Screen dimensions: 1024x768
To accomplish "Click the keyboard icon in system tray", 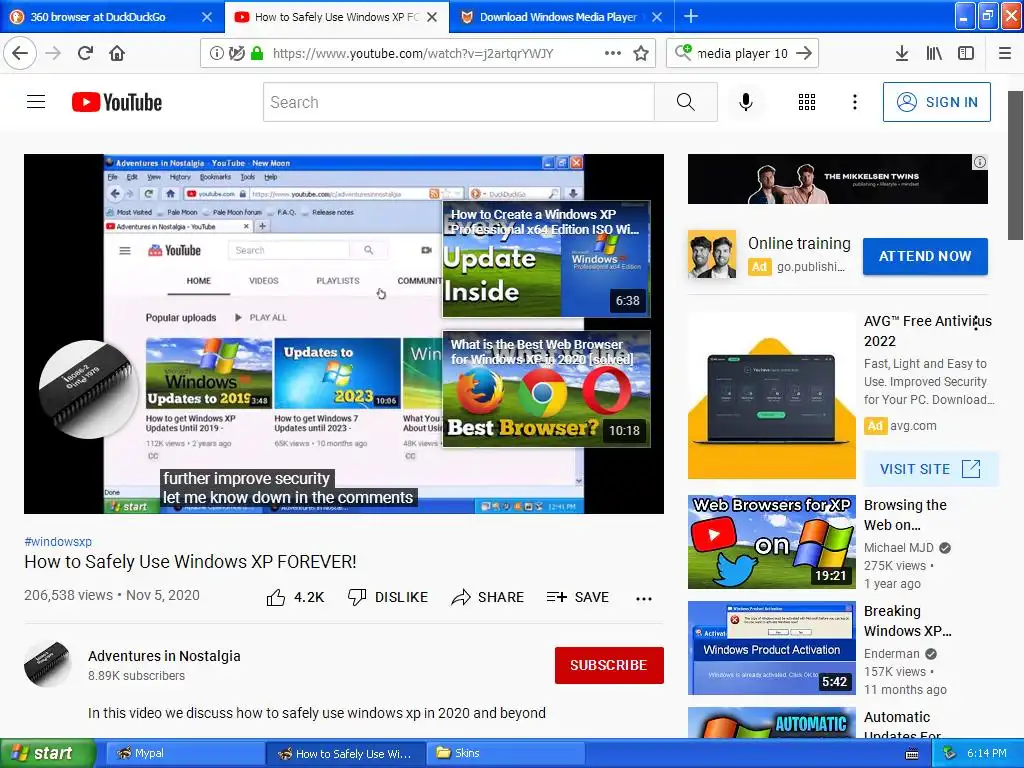I will click(x=912, y=754).
